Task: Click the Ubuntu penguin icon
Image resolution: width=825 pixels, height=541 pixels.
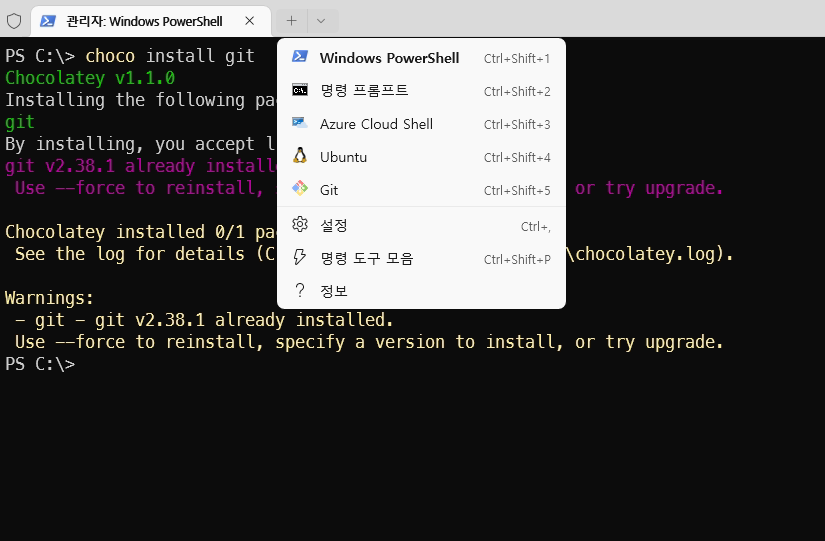Action: click(300, 155)
